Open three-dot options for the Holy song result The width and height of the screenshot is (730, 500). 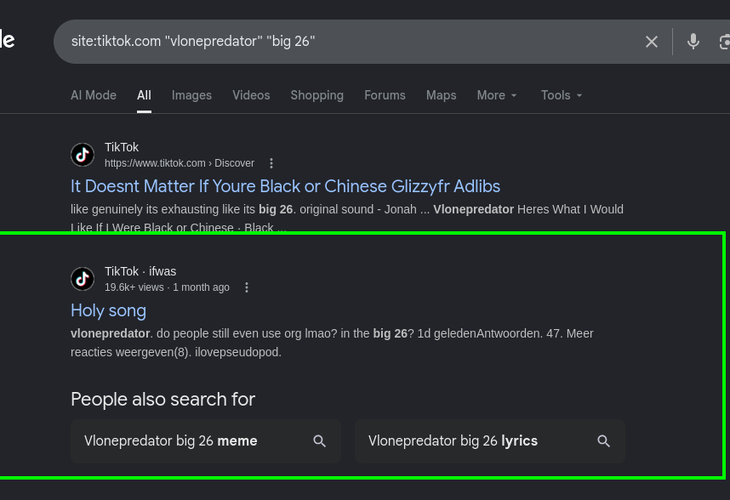tap(247, 288)
